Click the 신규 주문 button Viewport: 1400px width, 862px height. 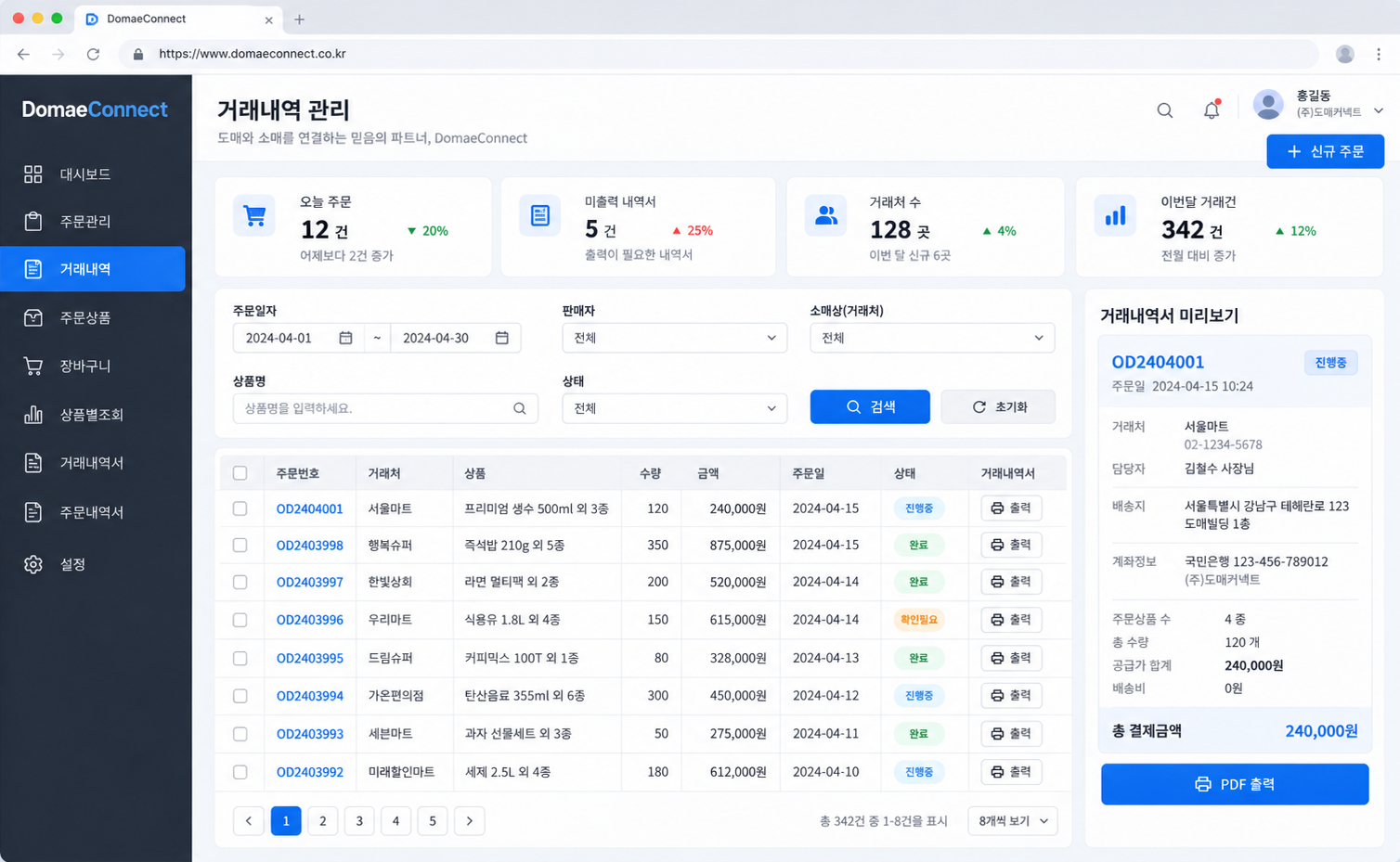click(1325, 151)
